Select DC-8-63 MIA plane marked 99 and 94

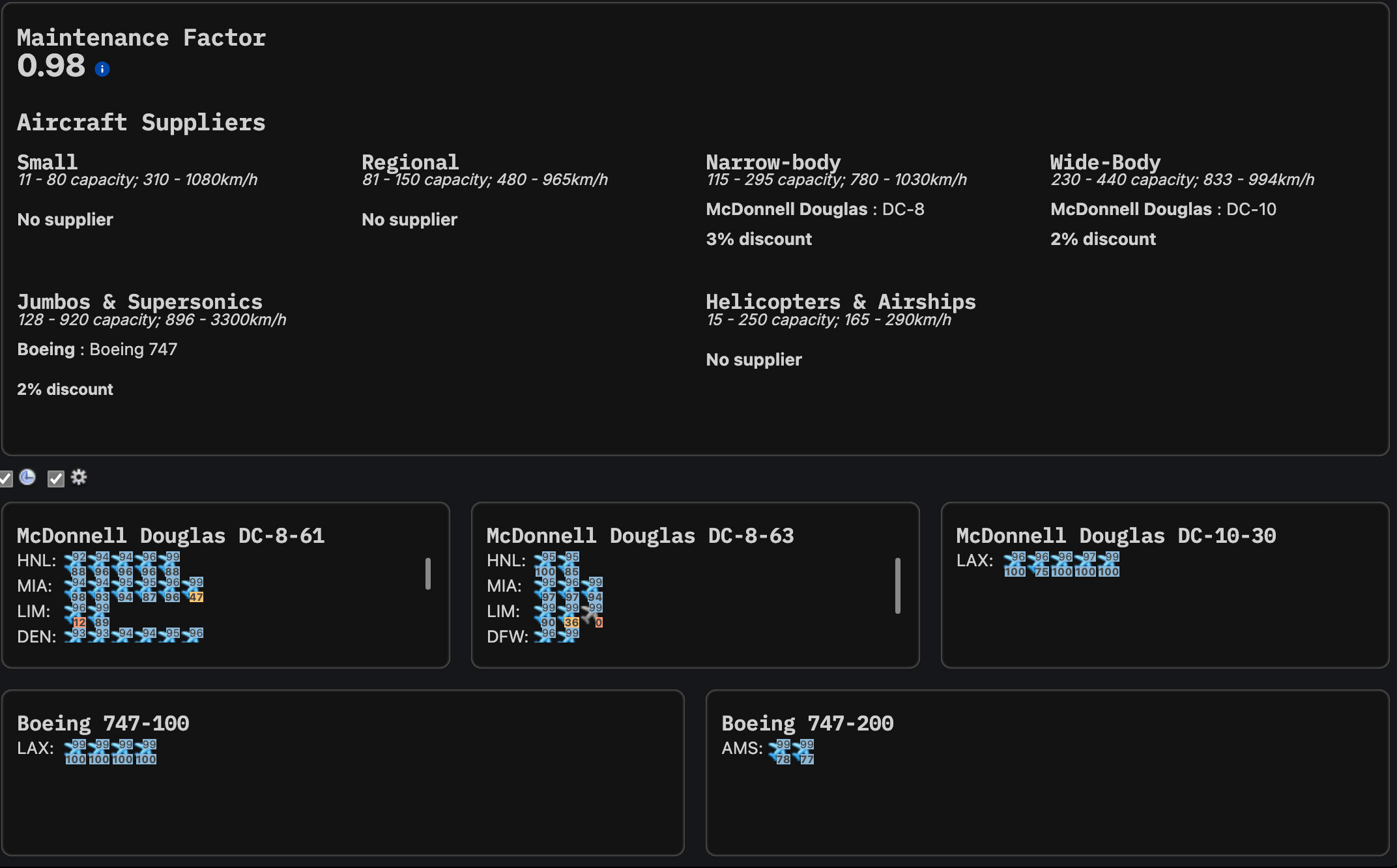coord(592,590)
